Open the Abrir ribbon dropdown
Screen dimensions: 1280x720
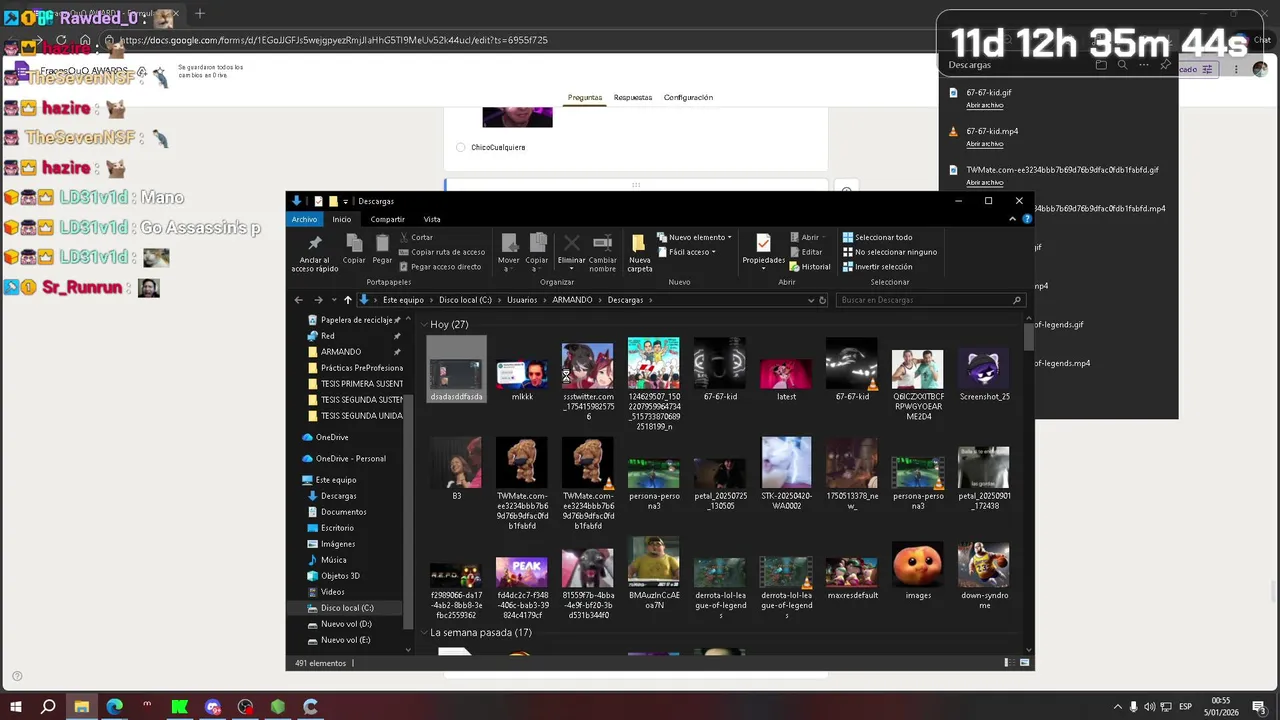[x=808, y=237]
